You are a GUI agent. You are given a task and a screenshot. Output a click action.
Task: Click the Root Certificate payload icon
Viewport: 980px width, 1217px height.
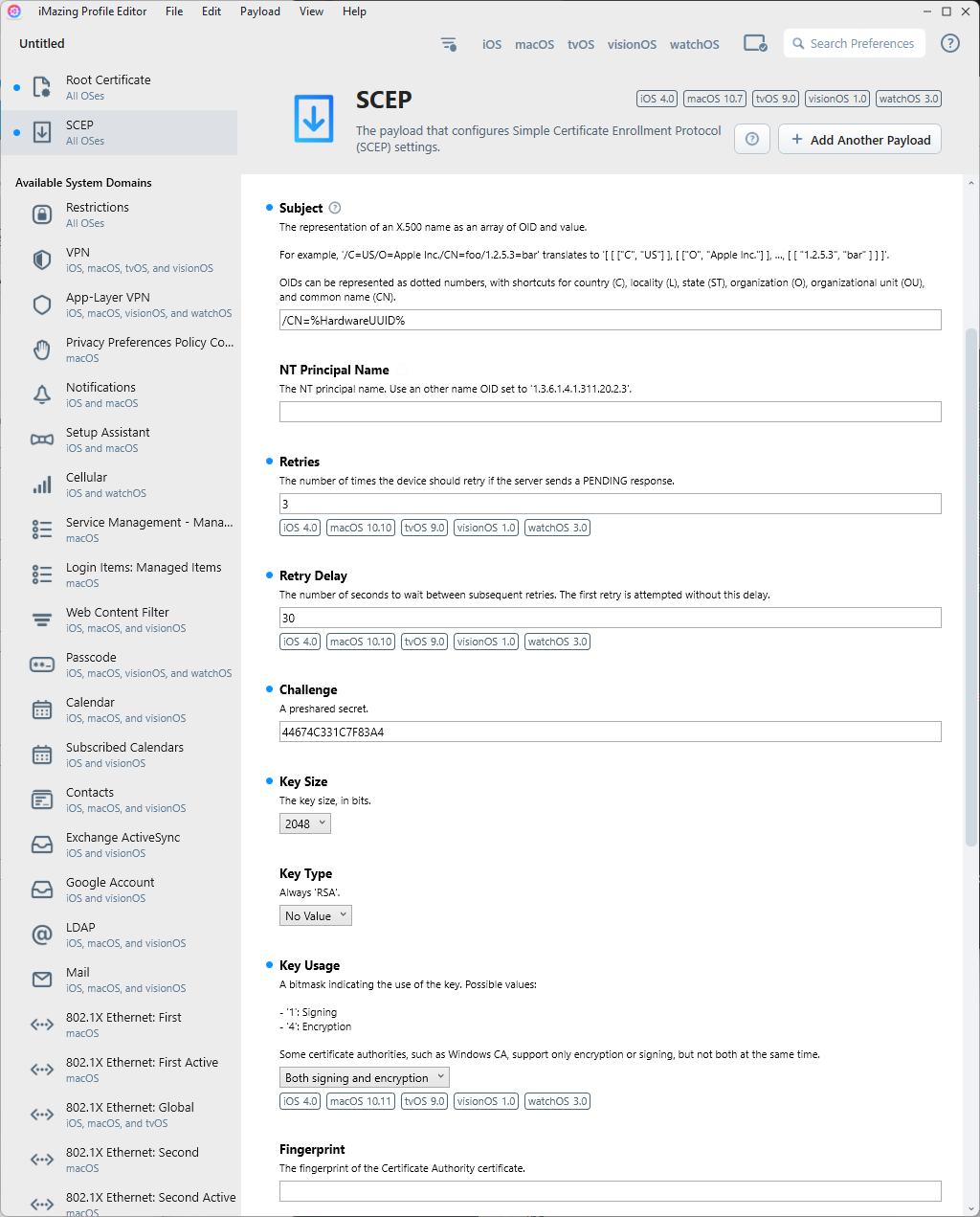click(x=42, y=87)
